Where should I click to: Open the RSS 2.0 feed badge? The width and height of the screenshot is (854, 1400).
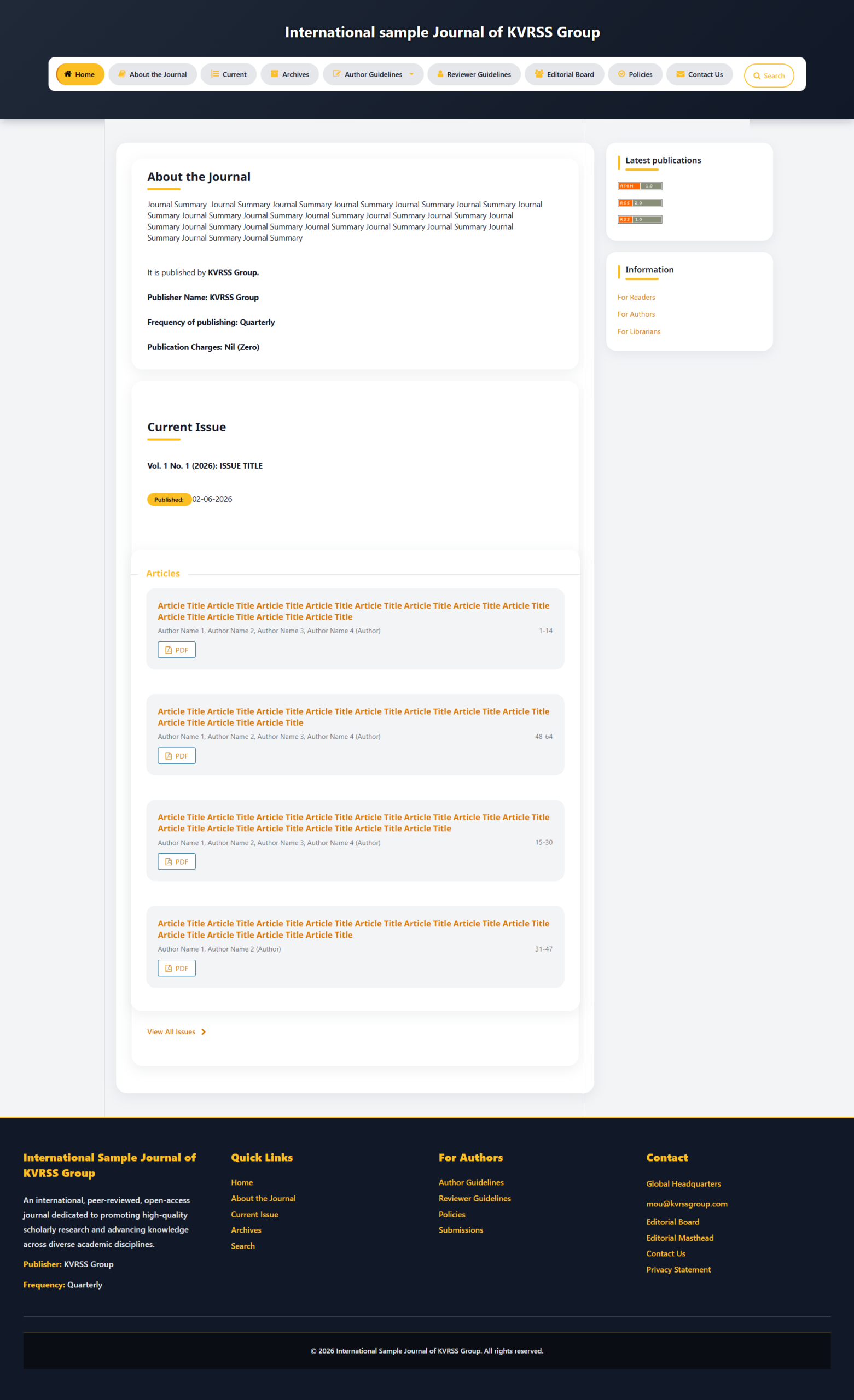coord(640,203)
